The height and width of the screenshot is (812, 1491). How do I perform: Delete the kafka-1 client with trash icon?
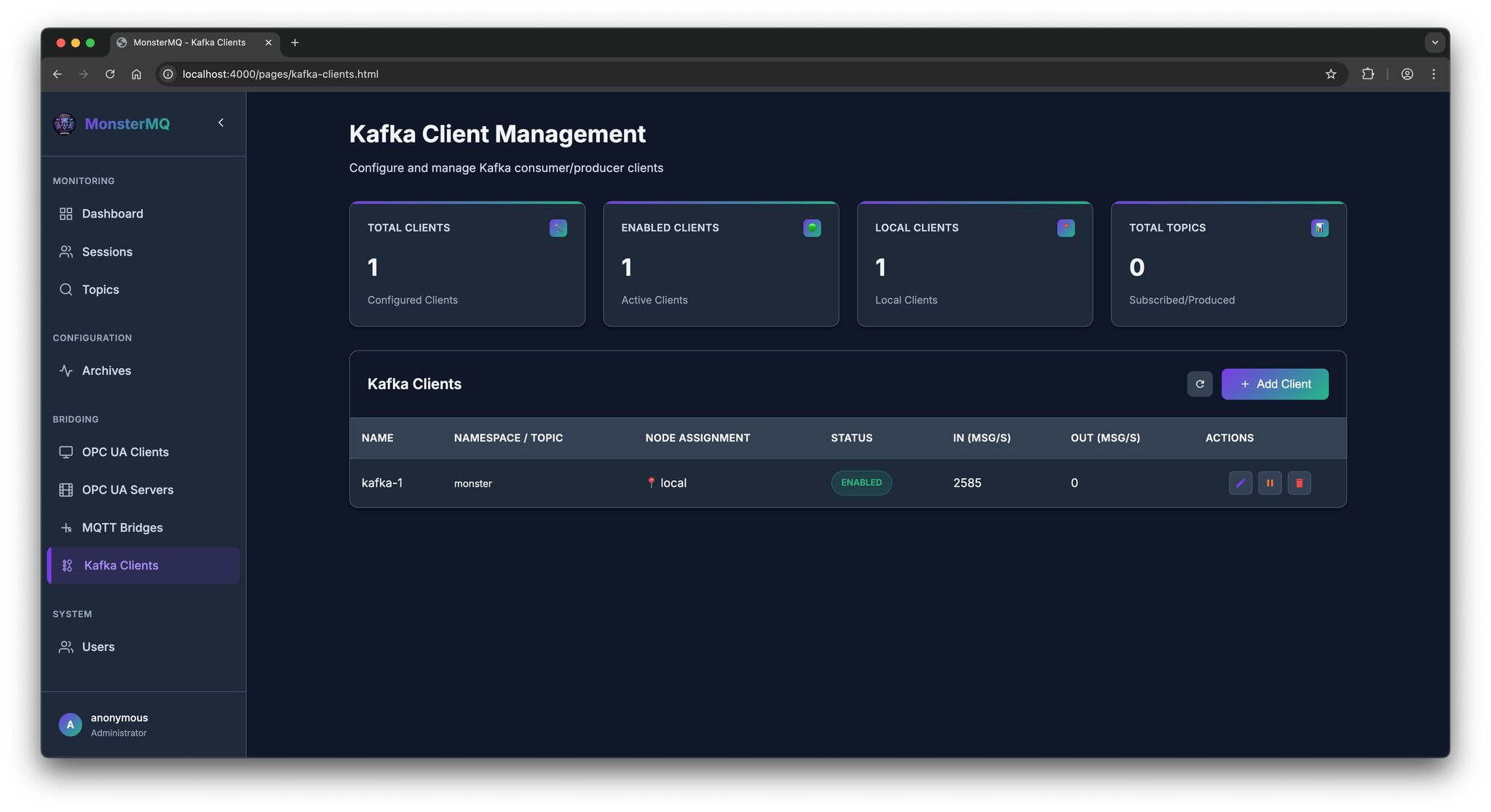[x=1299, y=483]
